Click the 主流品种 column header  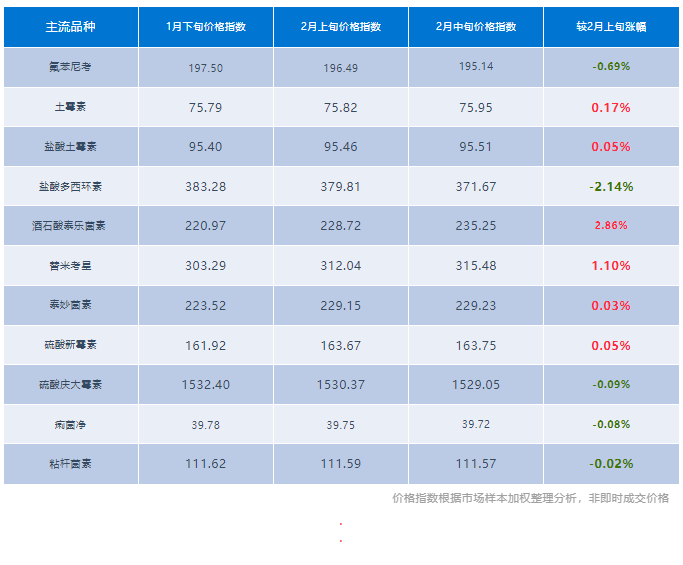pos(71,27)
